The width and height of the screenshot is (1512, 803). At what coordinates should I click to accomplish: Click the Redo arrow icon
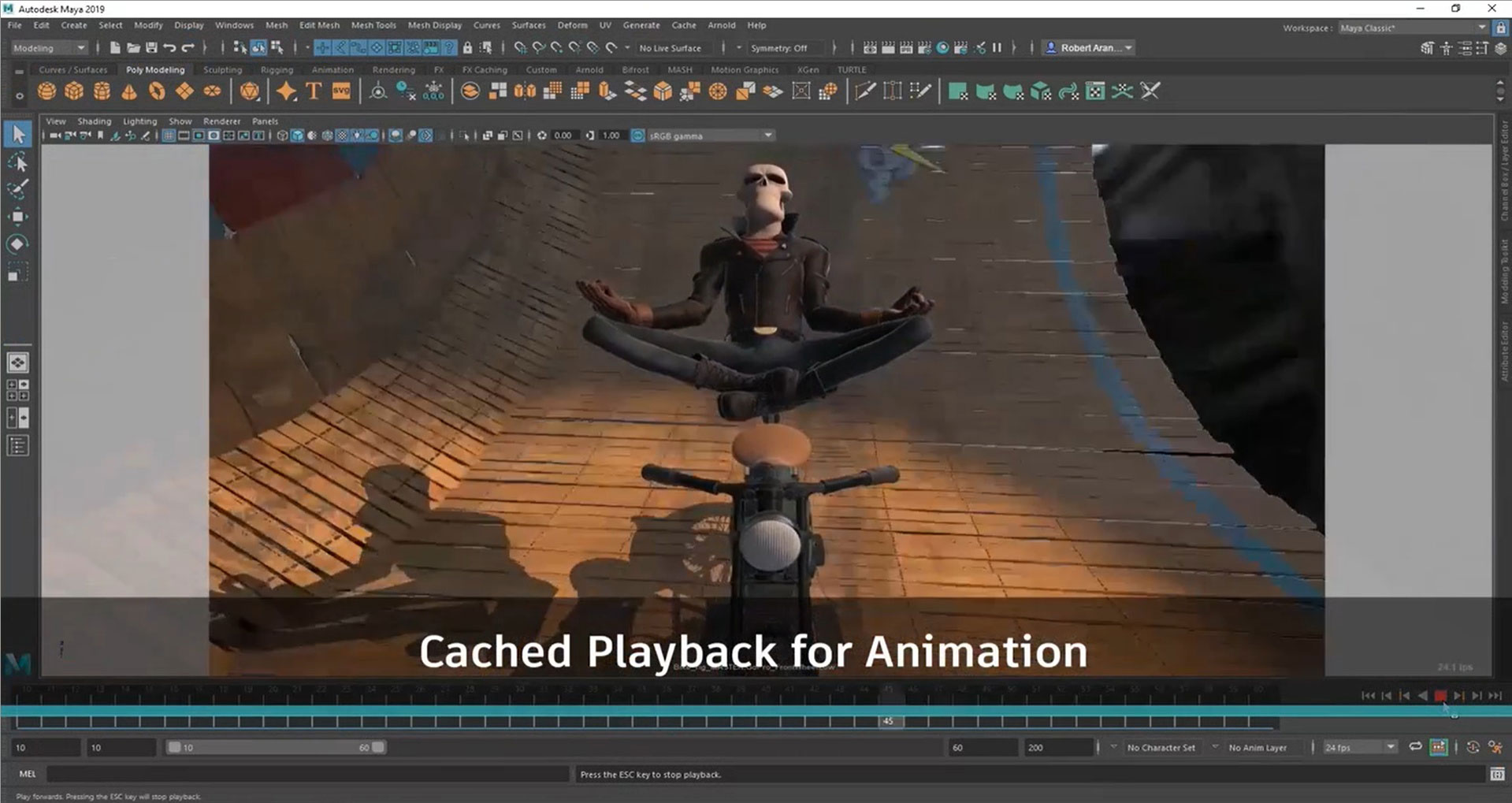[x=188, y=48]
